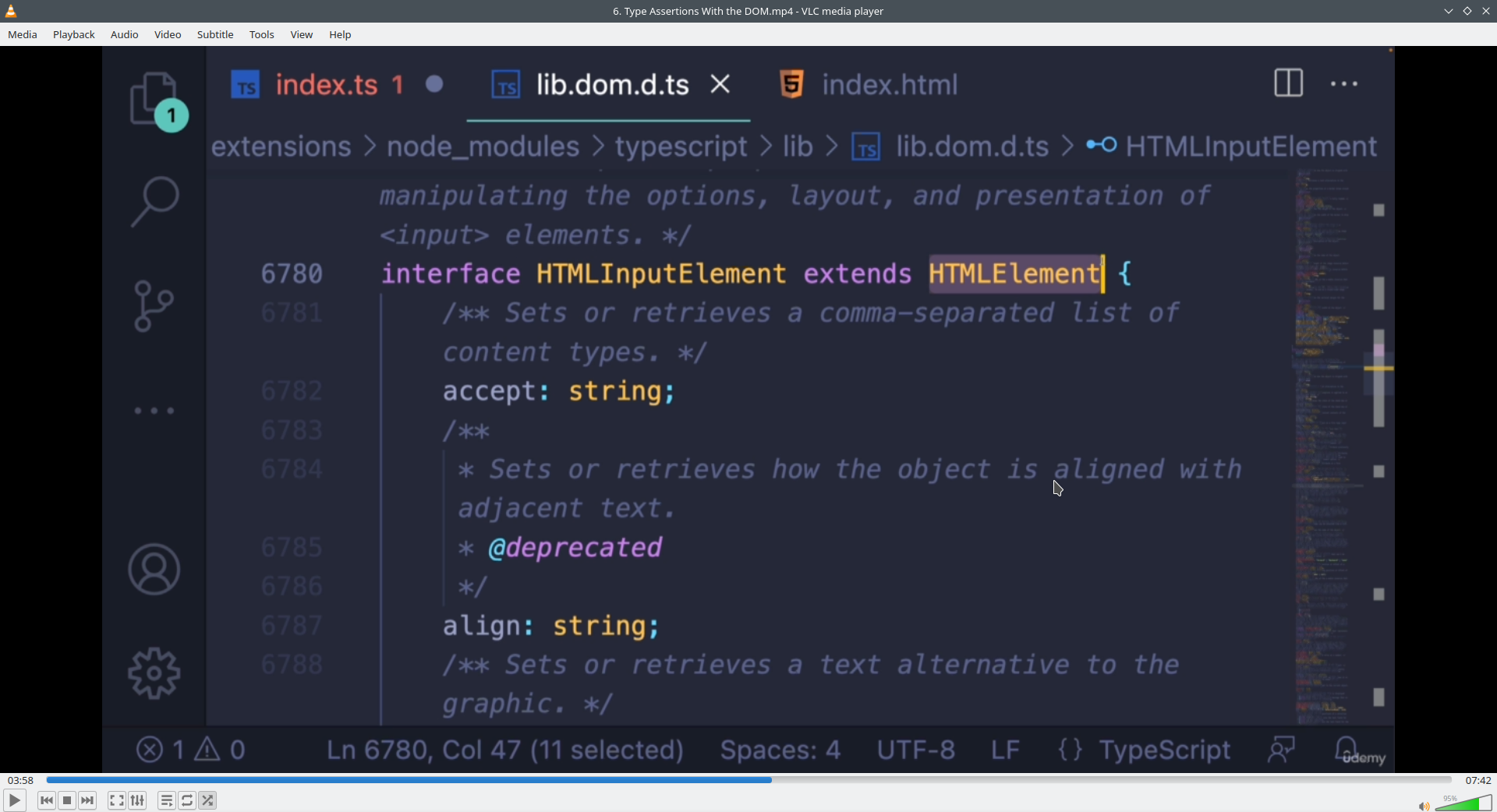Click the elapsed time label 03:58

coord(21,780)
